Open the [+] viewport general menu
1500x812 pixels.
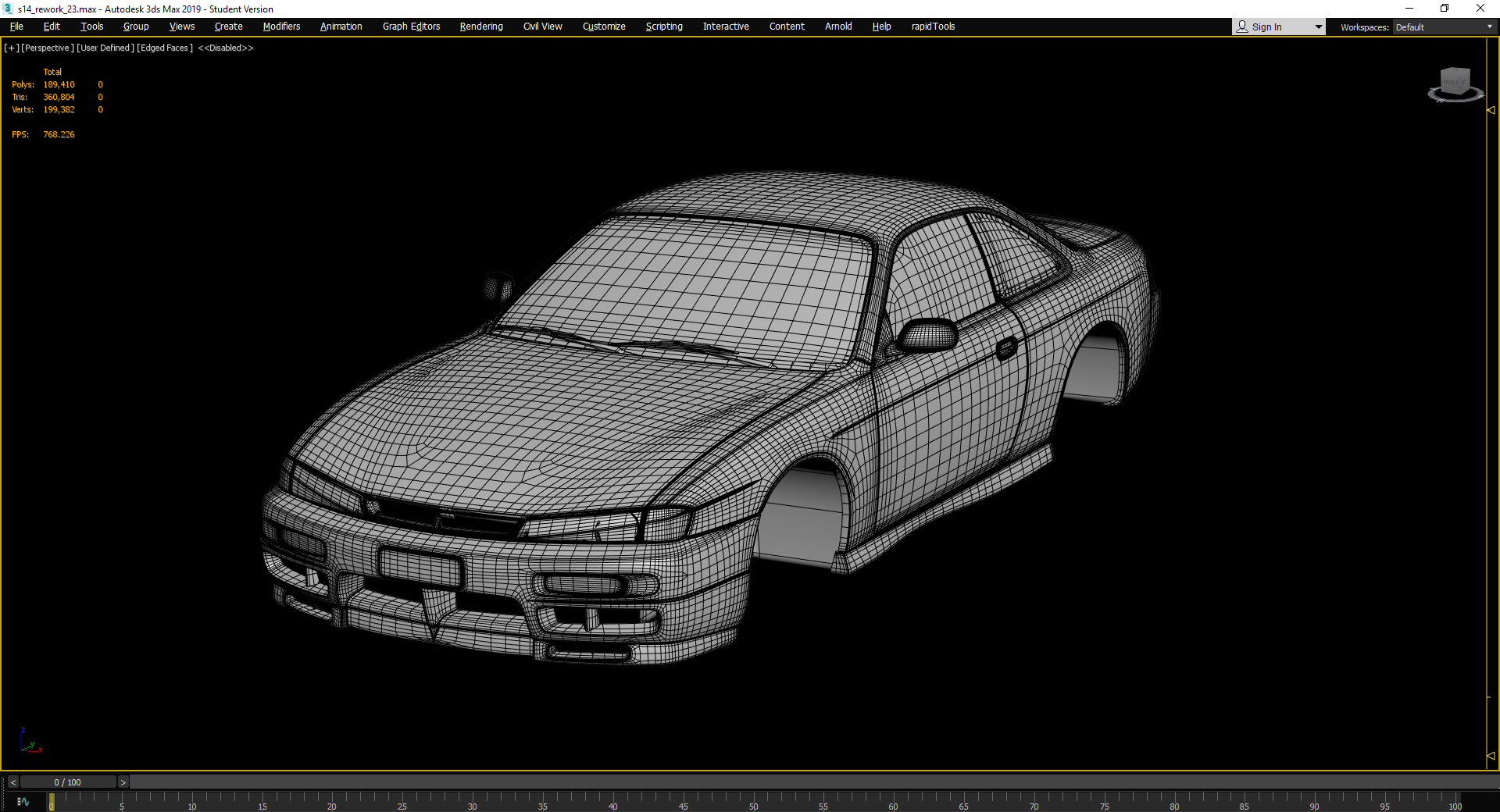coord(12,48)
